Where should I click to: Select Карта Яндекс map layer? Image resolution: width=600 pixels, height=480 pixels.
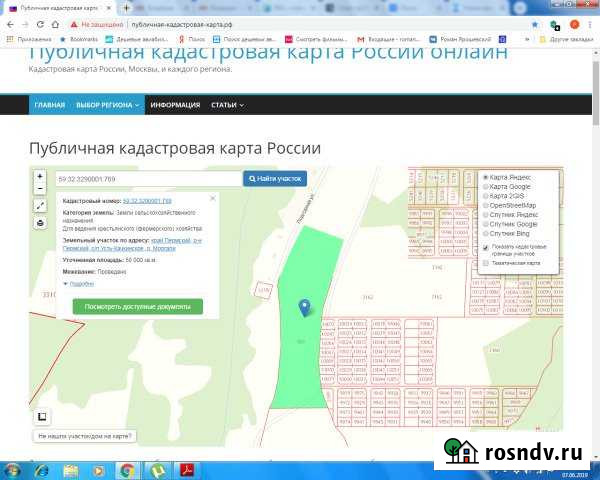[x=506, y=177]
